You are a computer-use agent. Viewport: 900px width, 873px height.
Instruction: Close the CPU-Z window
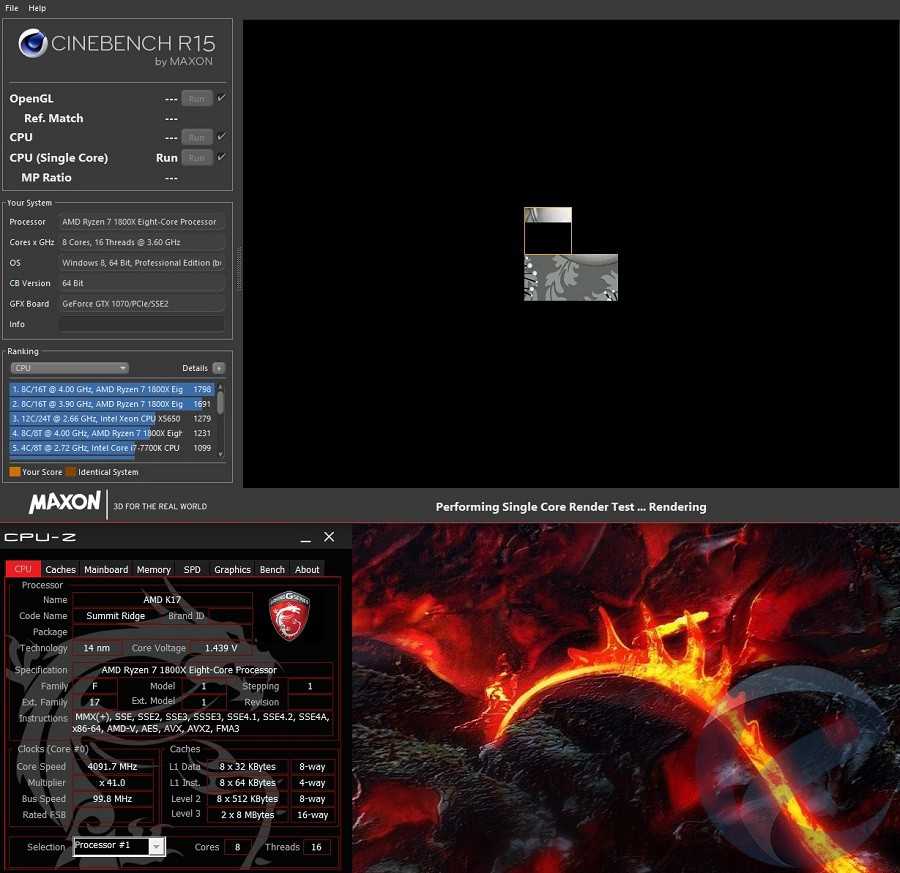click(x=329, y=538)
